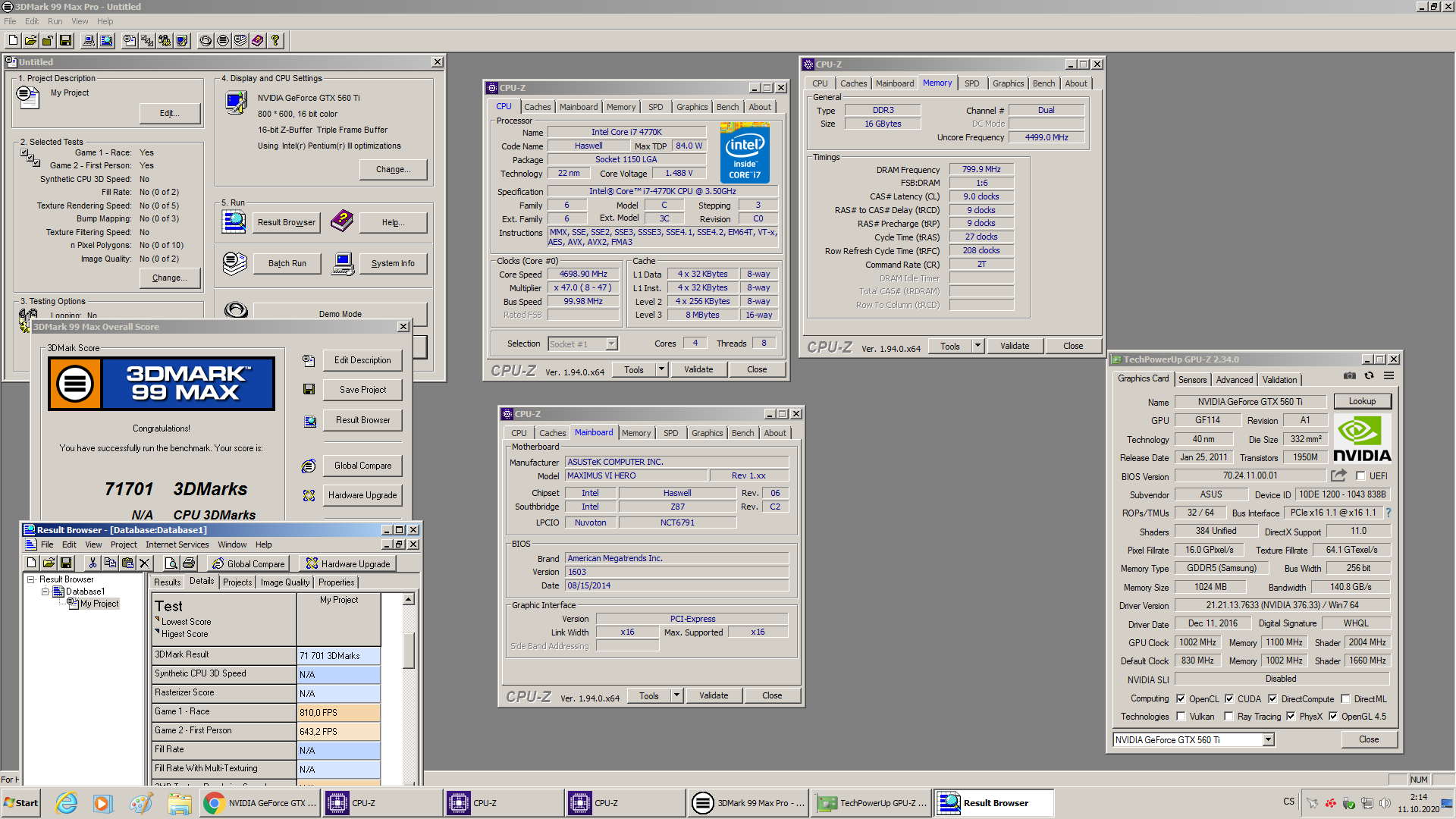The width and height of the screenshot is (1456, 819).
Task: Click the 810,0 FPS Game 1 result cell
Action: [338, 713]
